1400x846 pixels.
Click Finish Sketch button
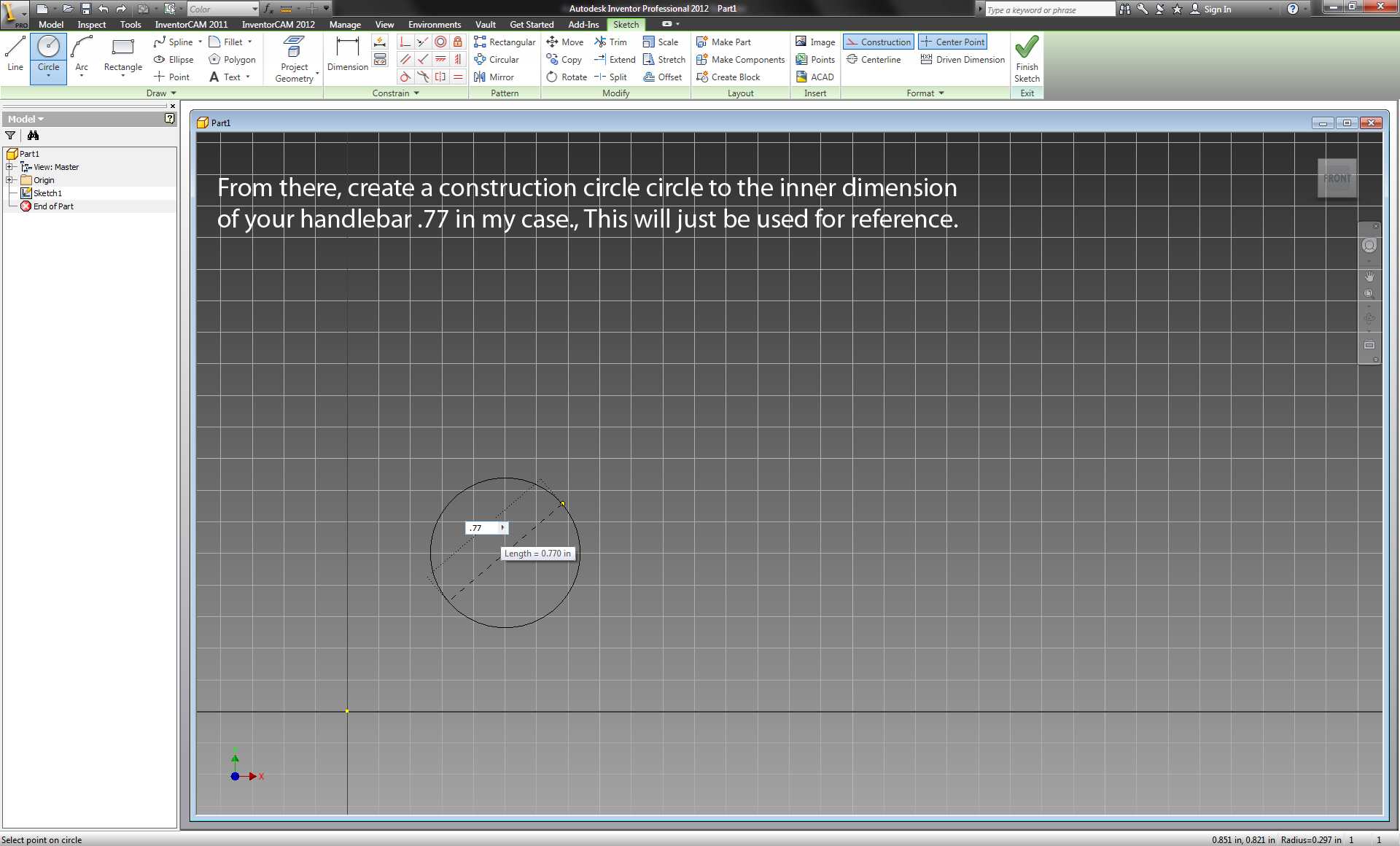(1027, 60)
